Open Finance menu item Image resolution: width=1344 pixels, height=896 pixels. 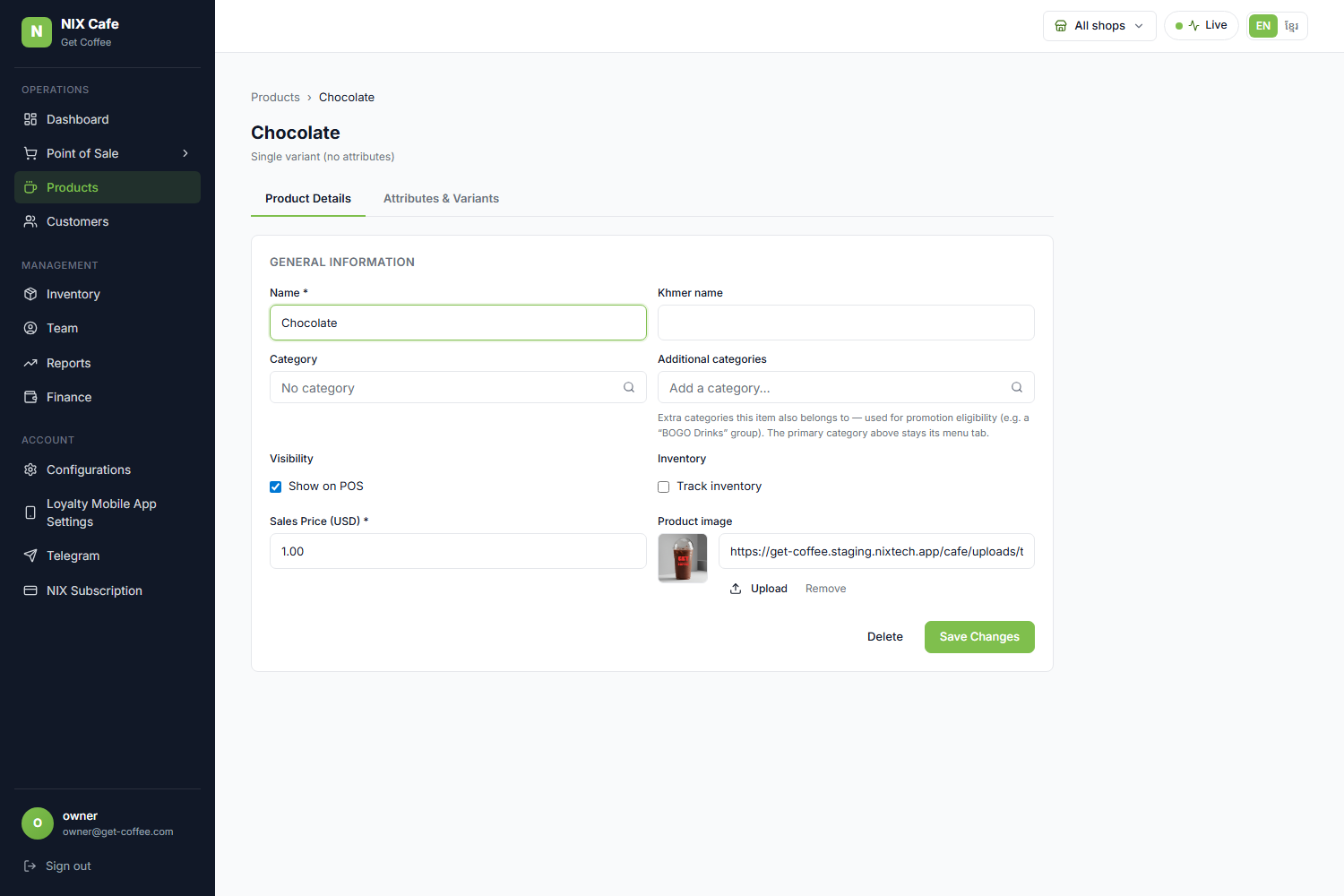coord(108,397)
